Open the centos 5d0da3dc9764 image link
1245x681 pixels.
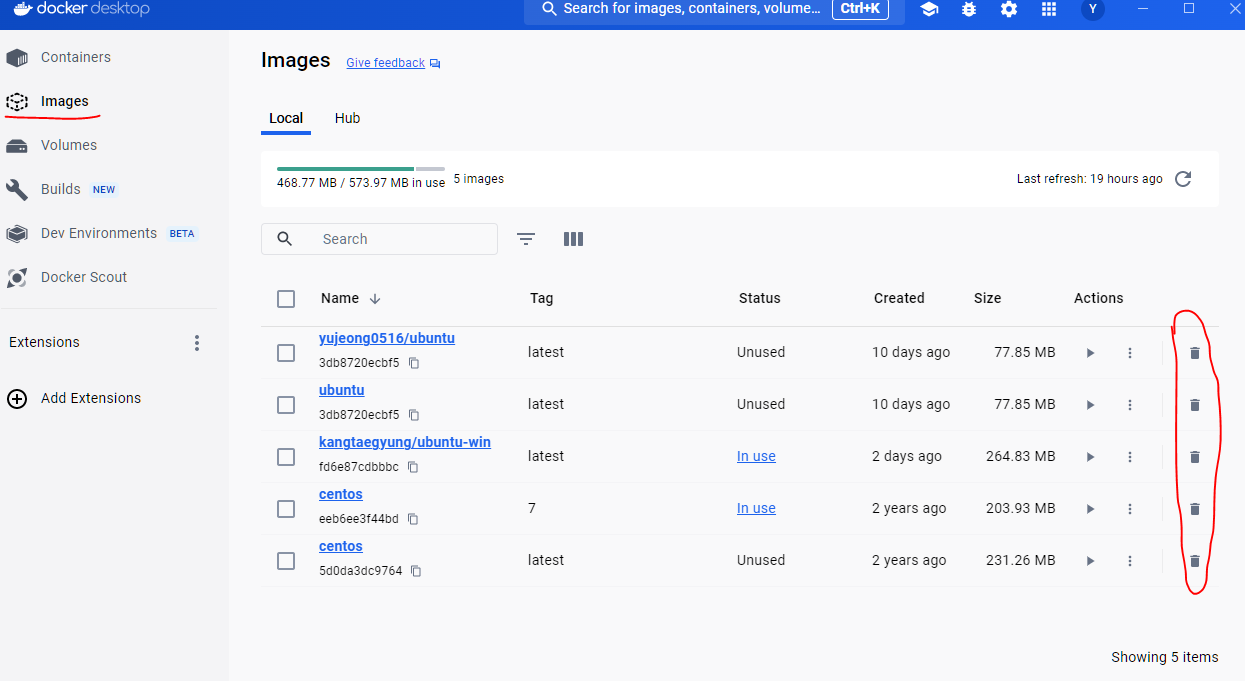[341, 546]
